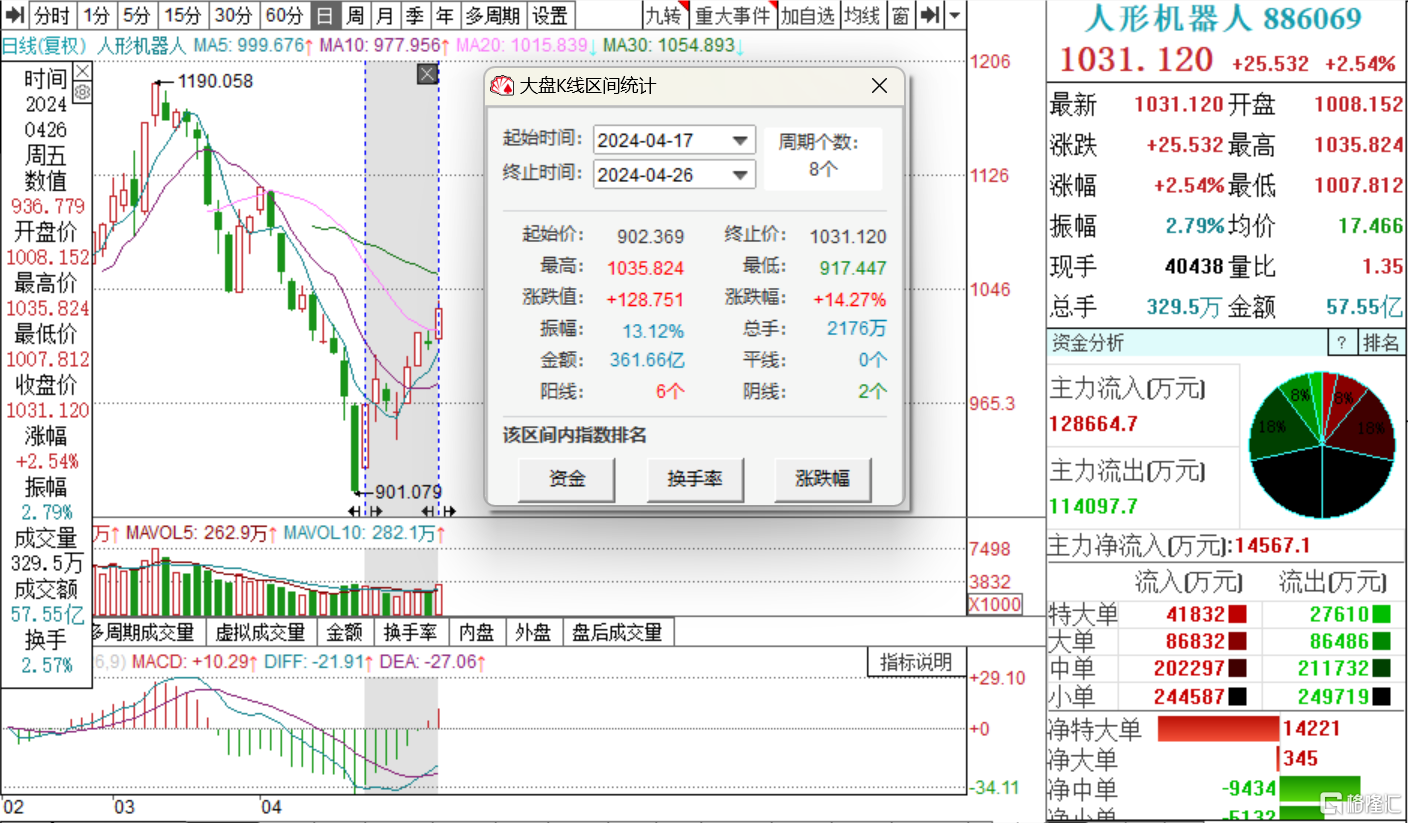Click the left interval boundary handle near 901.079
Image resolution: width=1408 pixels, height=823 pixels.
(x=365, y=511)
